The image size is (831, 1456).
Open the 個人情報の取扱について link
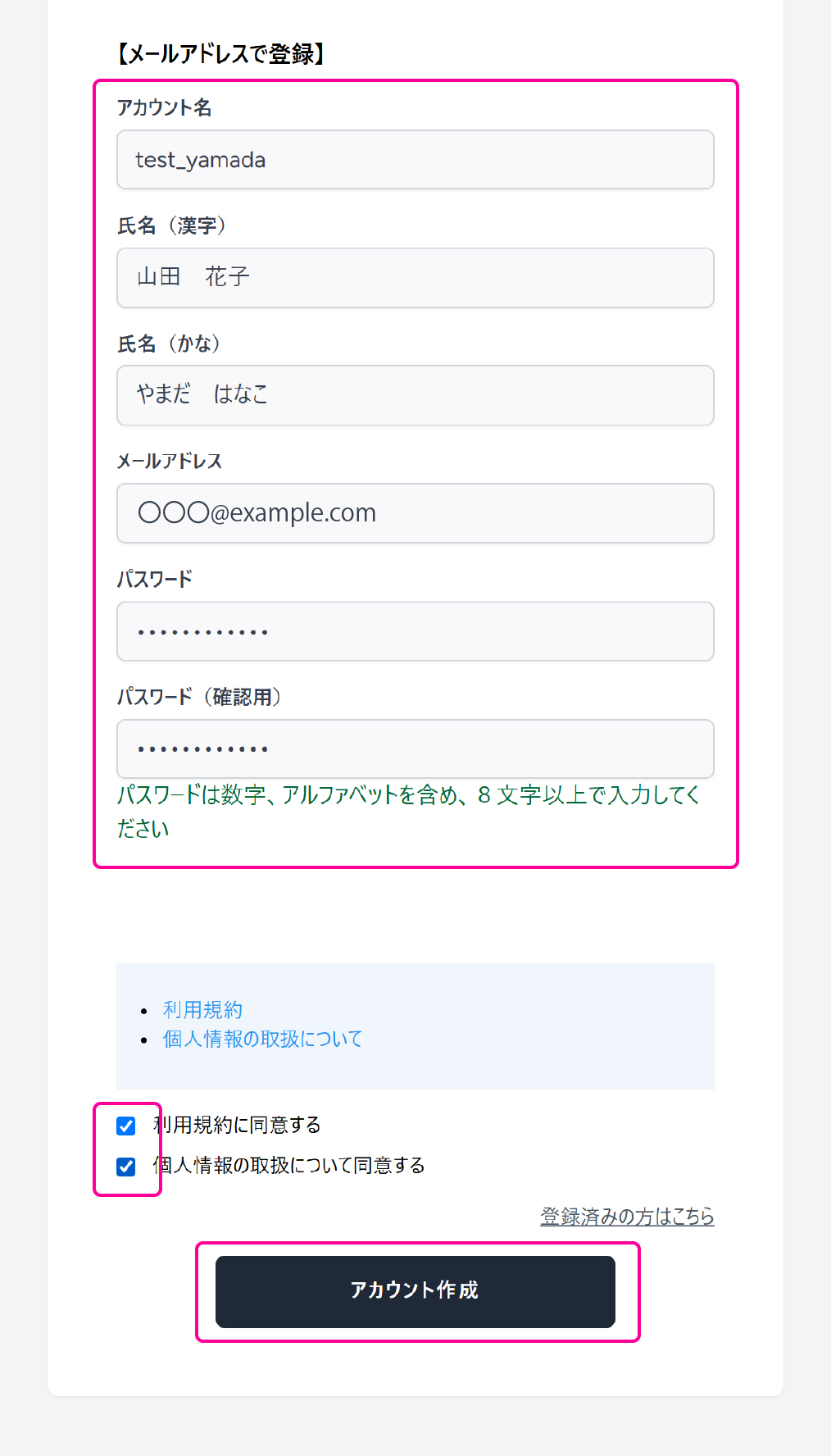tap(262, 1039)
